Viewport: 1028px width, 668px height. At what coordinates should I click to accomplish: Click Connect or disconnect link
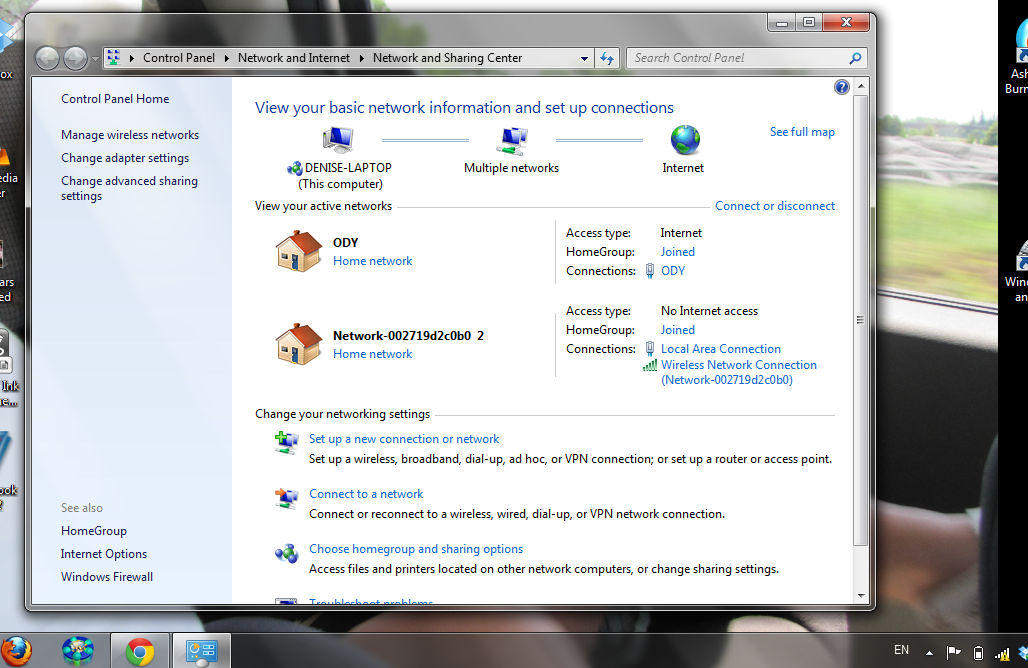774,206
